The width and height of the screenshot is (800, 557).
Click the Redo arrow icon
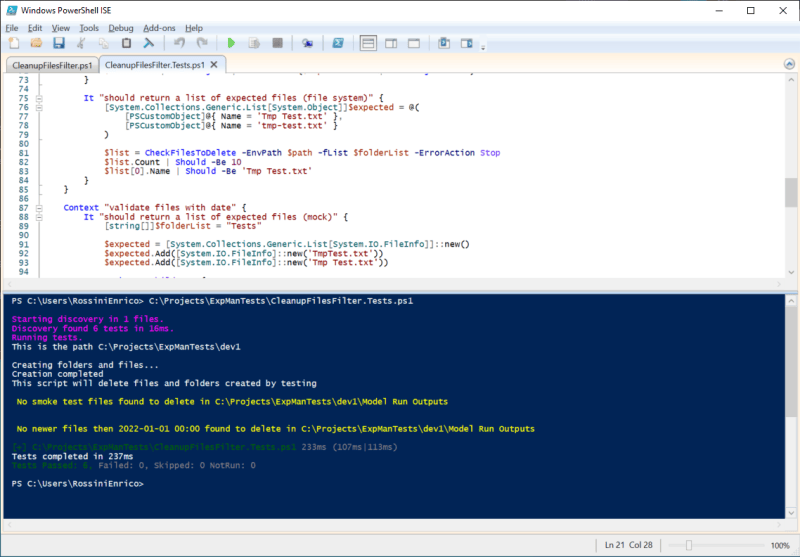202,43
